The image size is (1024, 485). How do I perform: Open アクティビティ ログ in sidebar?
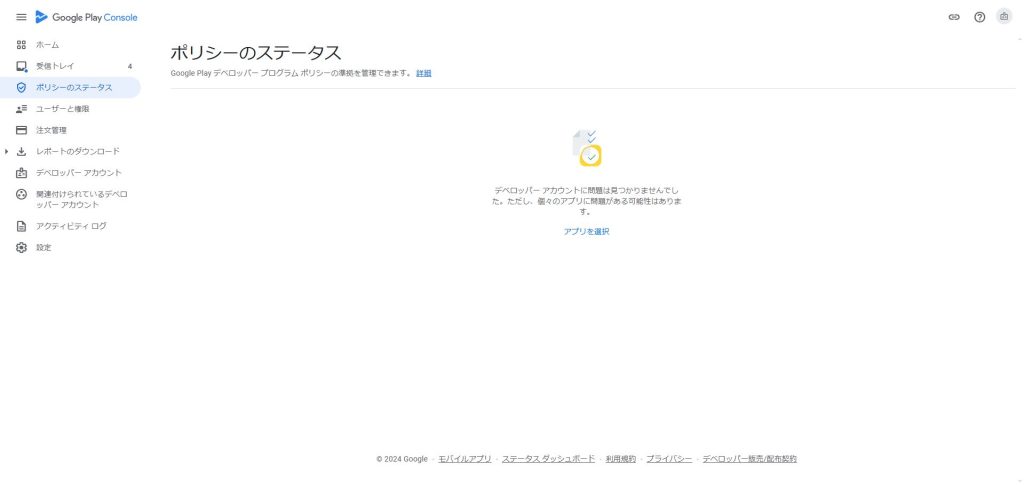[70, 227]
